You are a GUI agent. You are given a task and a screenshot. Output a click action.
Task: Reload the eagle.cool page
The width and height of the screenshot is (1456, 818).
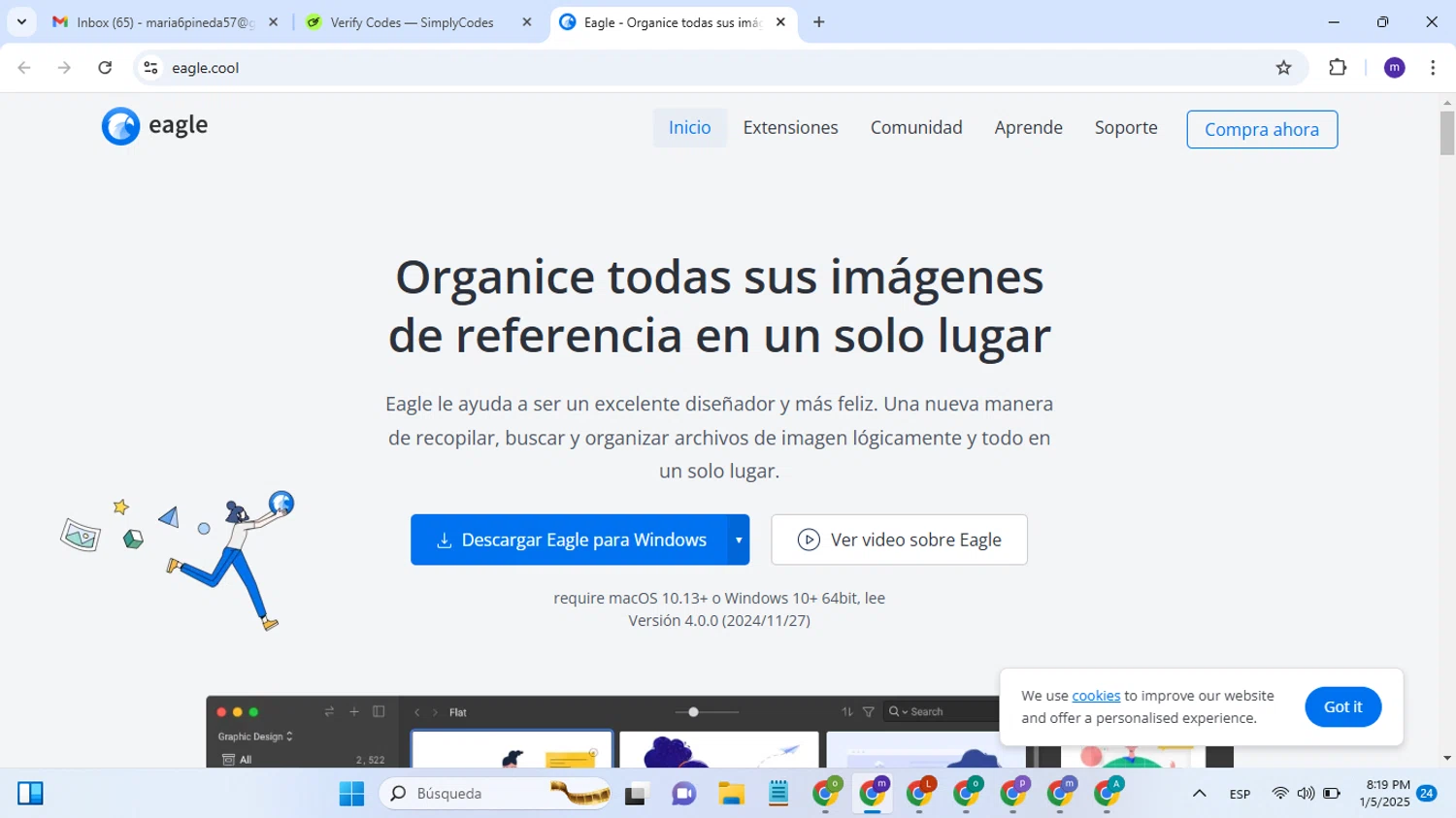click(x=105, y=68)
